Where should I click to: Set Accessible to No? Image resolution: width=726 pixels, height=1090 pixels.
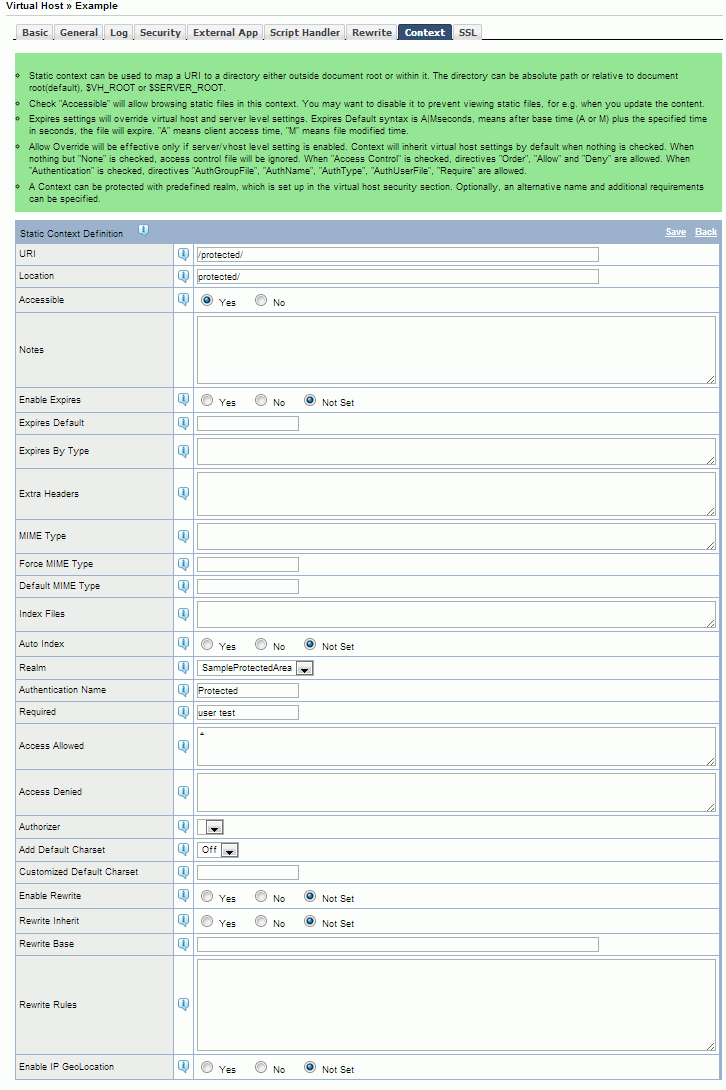(261, 300)
